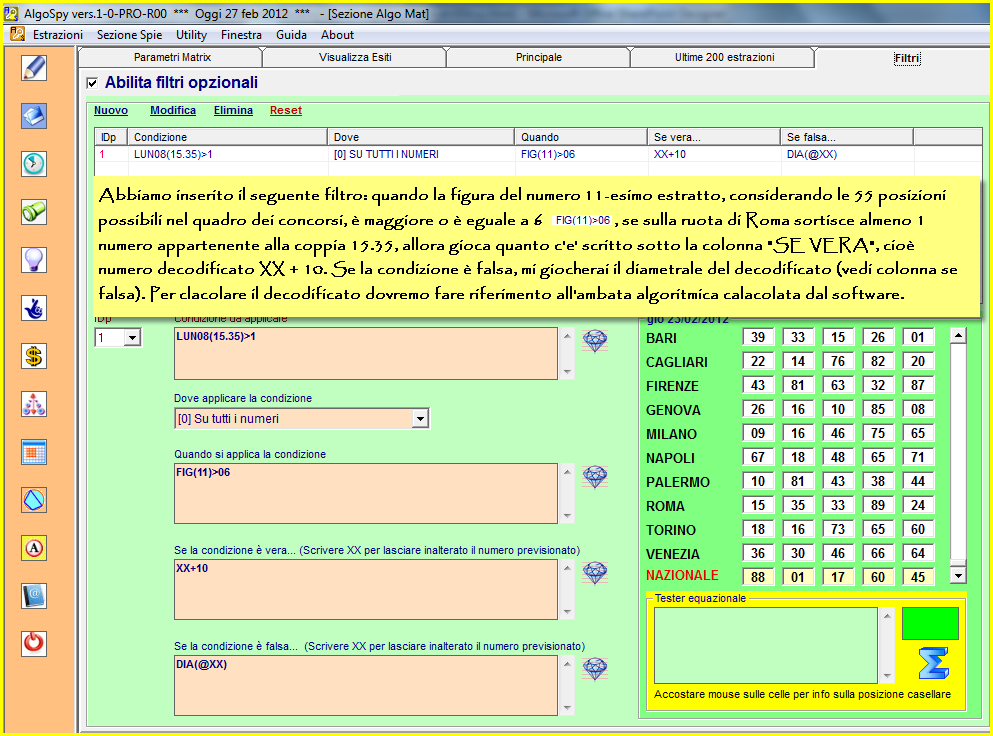Image resolution: width=993 pixels, height=736 pixels.
Task: Click the last VENEZIA number cell, 64
Action: click(918, 554)
